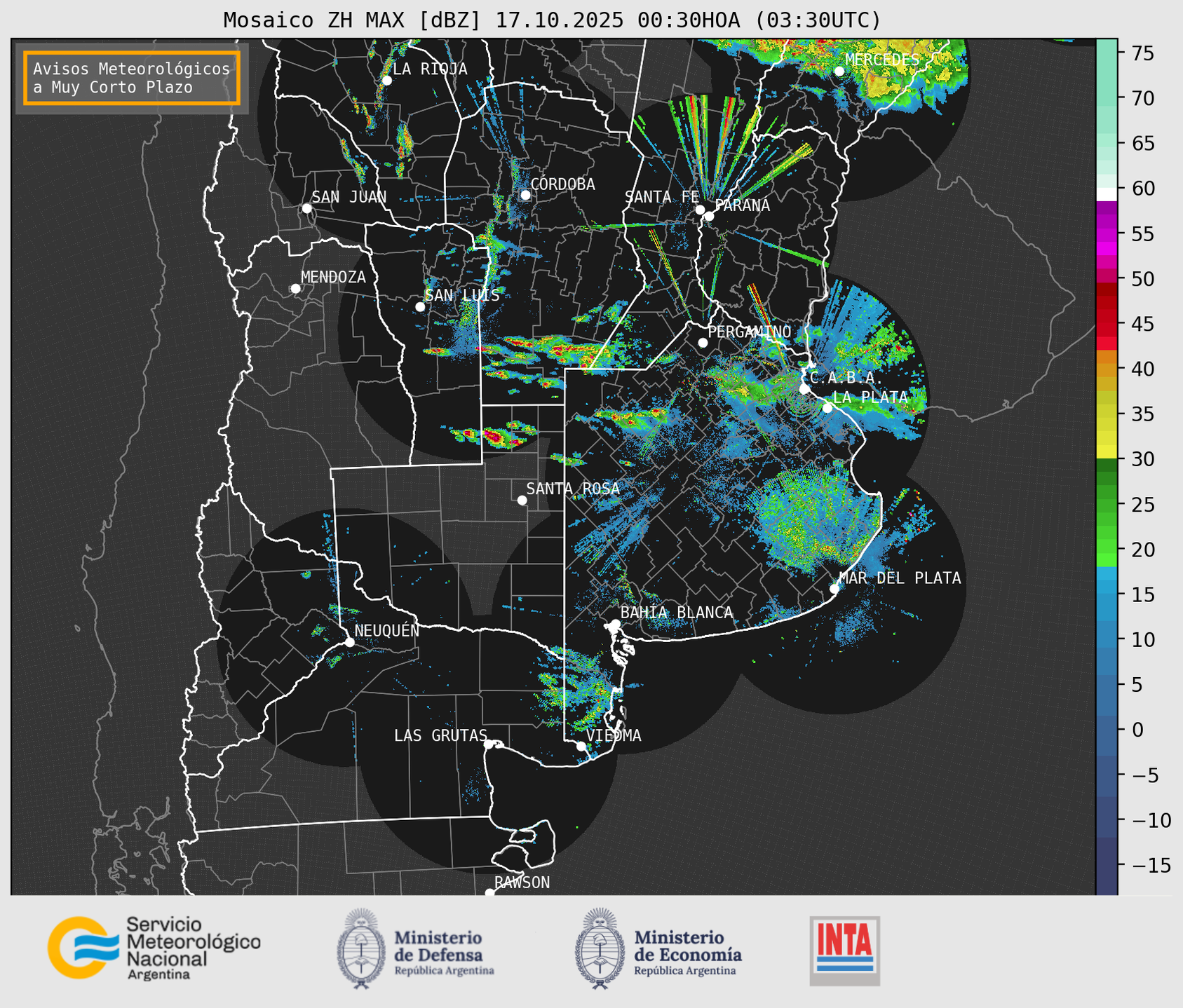The width and height of the screenshot is (1183, 1008).
Task: Select the SAN JUAN city marker dot
Action: 306,208
